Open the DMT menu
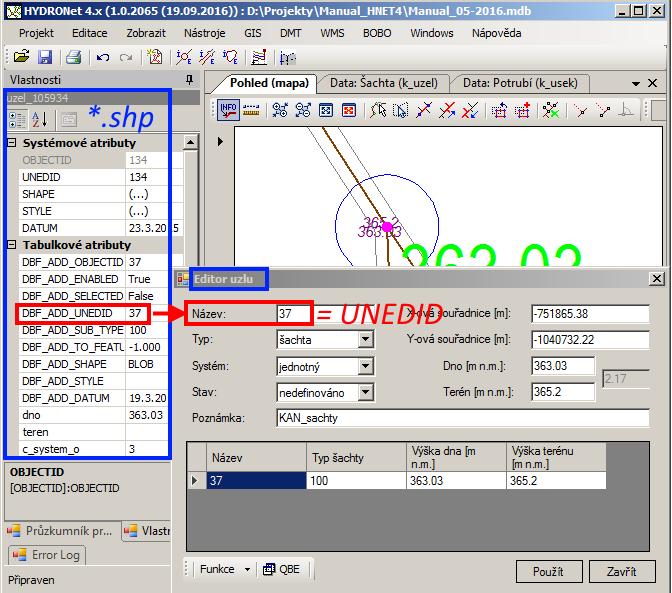Image resolution: width=672 pixels, height=593 pixels. coord(290,33)
